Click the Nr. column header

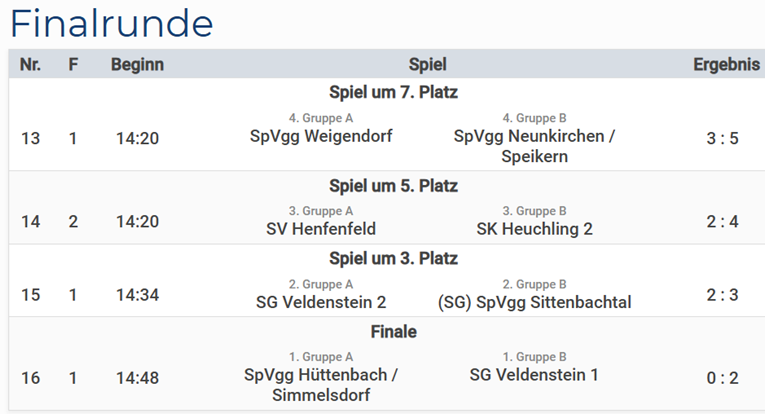point(31,64)
